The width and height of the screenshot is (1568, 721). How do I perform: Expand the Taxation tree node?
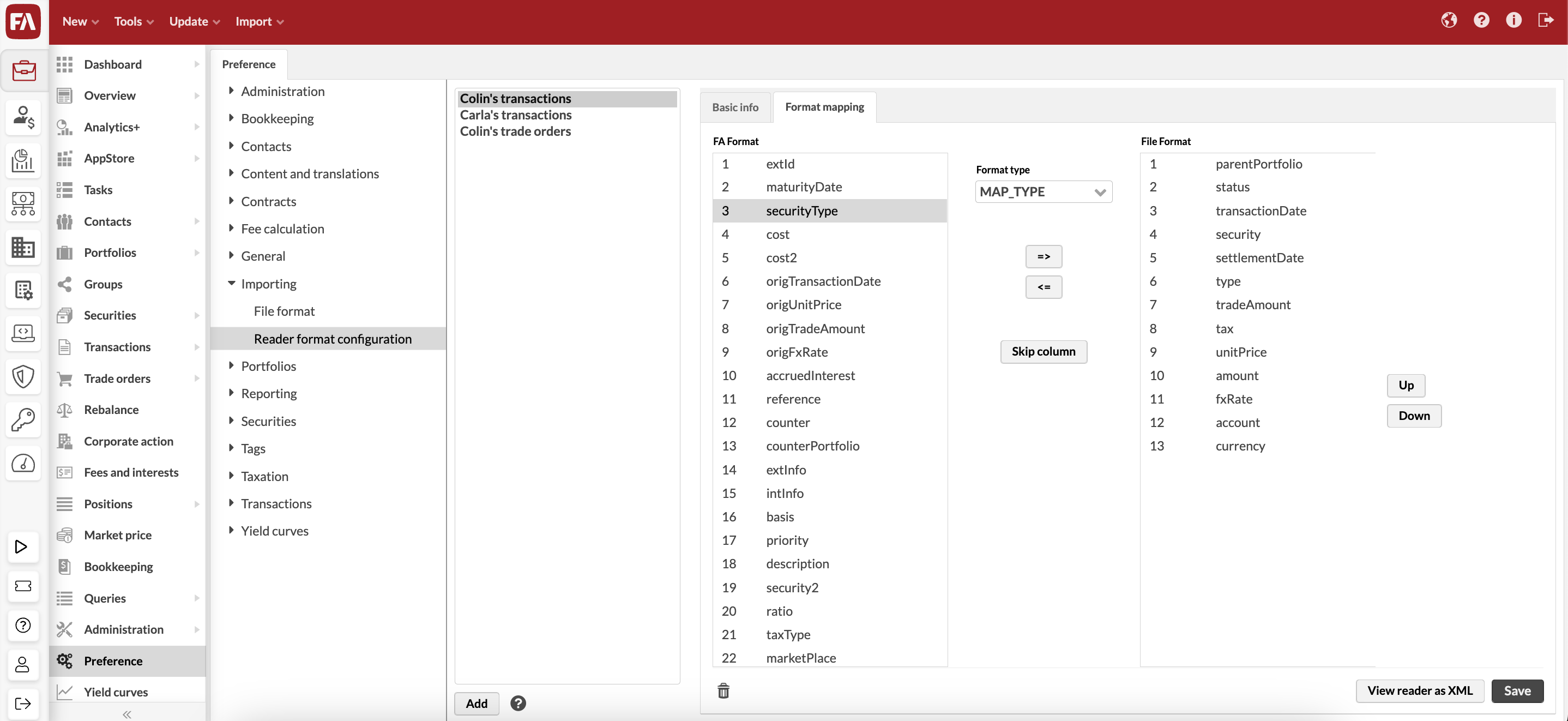point(231,476)
